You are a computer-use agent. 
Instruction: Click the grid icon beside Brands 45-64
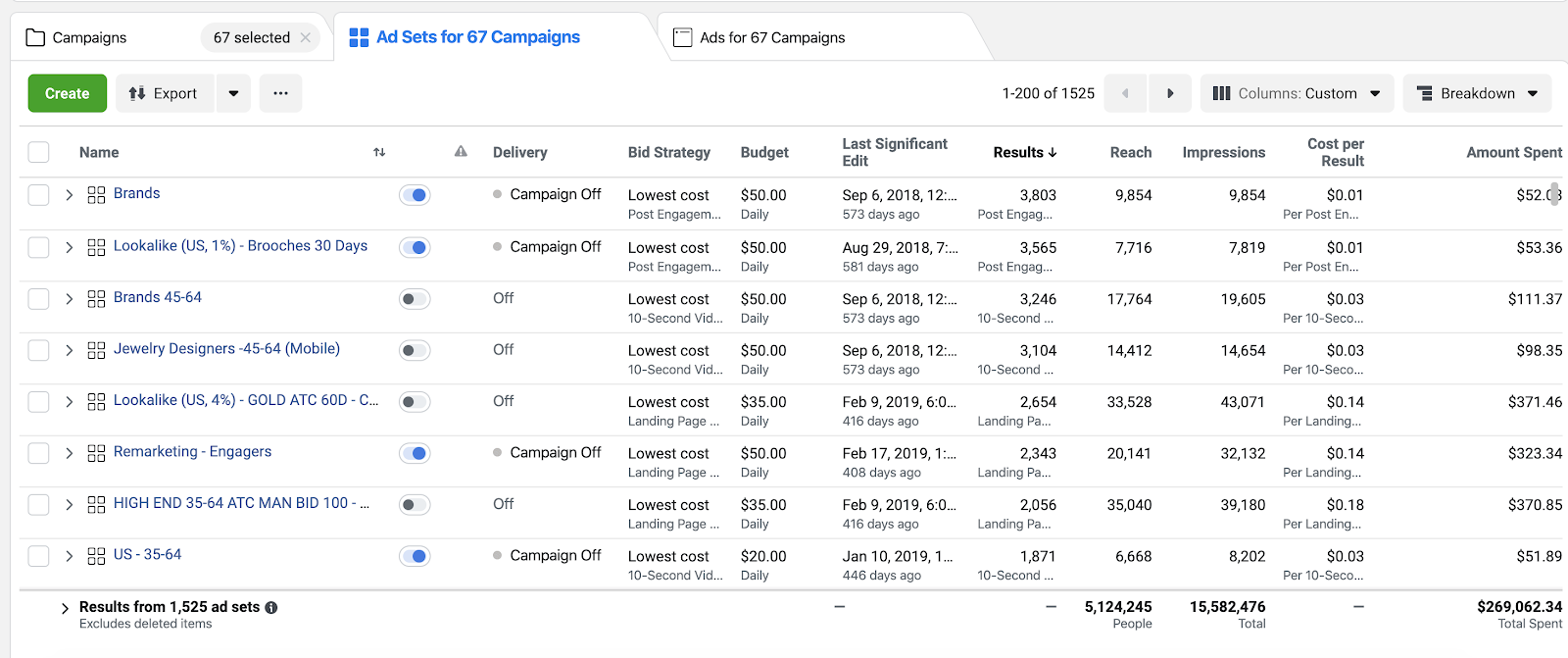[96, 298]
